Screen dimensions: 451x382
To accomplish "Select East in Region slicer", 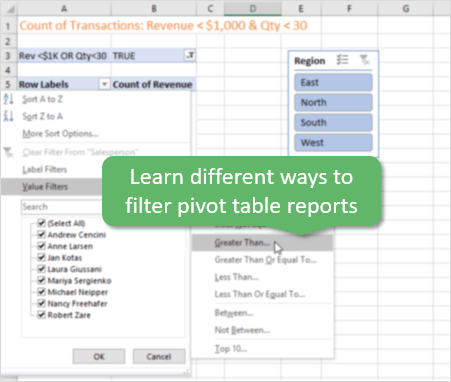I will click(x=333, y=82).
